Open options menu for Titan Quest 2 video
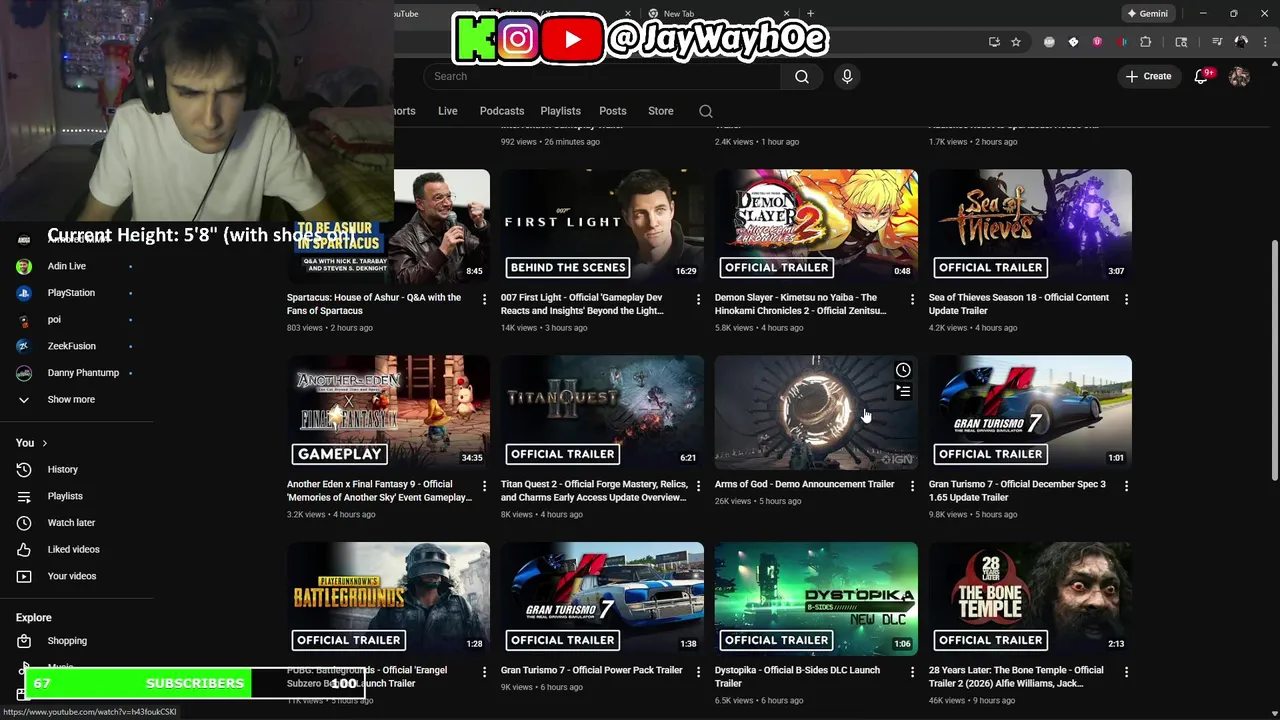1280x720 pixels. [698, 486]
